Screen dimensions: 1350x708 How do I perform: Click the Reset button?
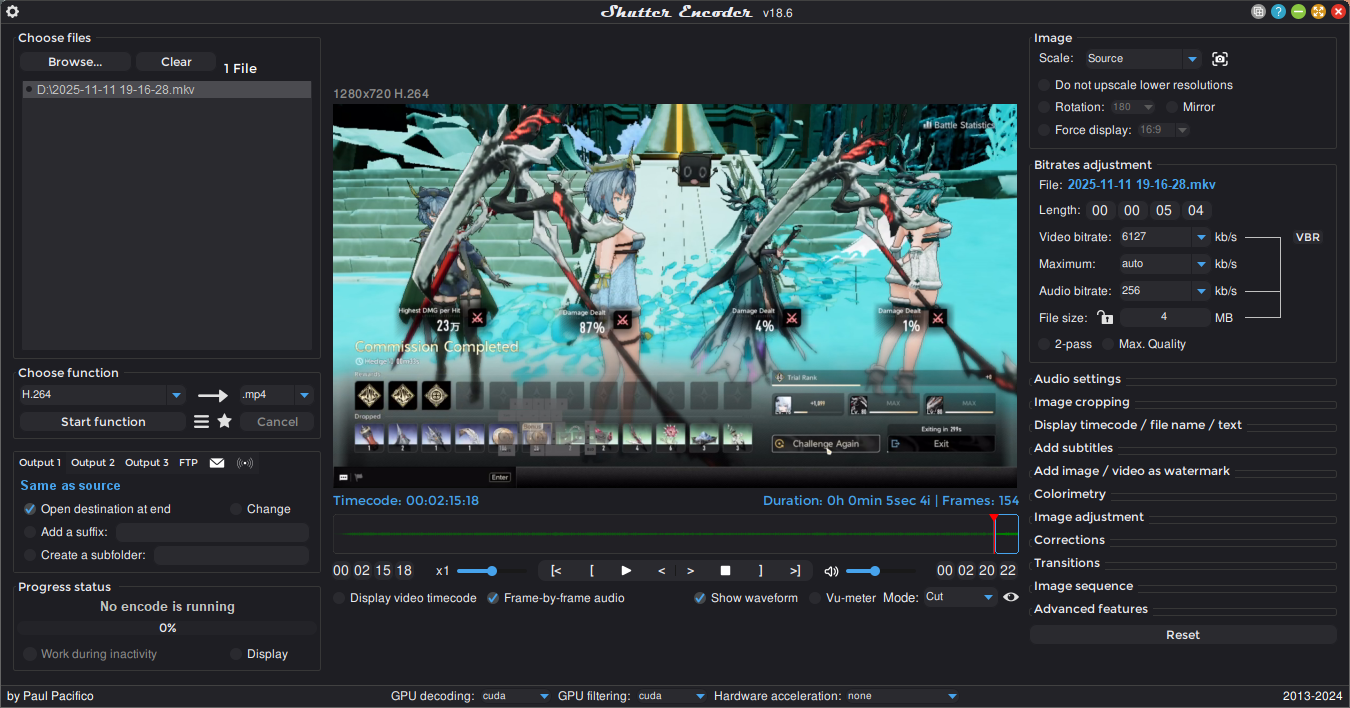click(1183, 635)
